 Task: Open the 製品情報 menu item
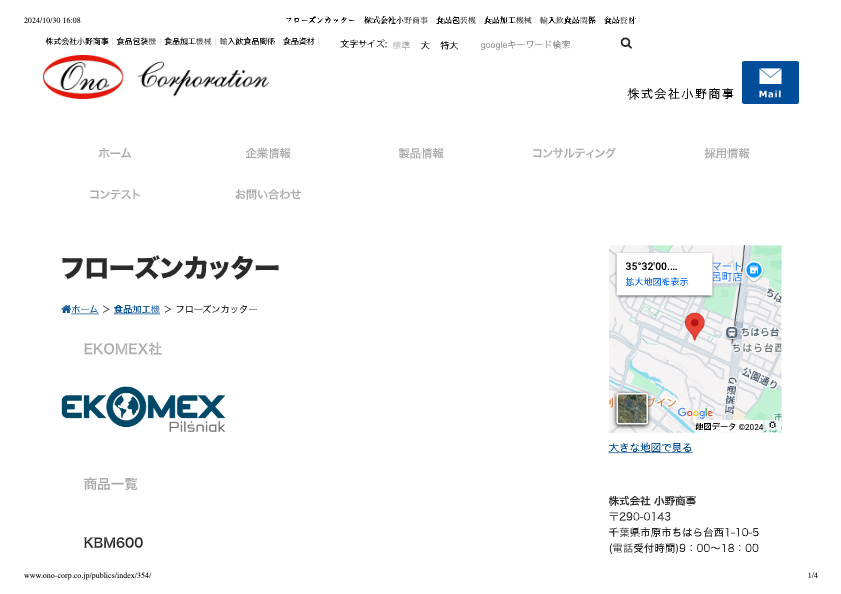click(x=421, y=153)
